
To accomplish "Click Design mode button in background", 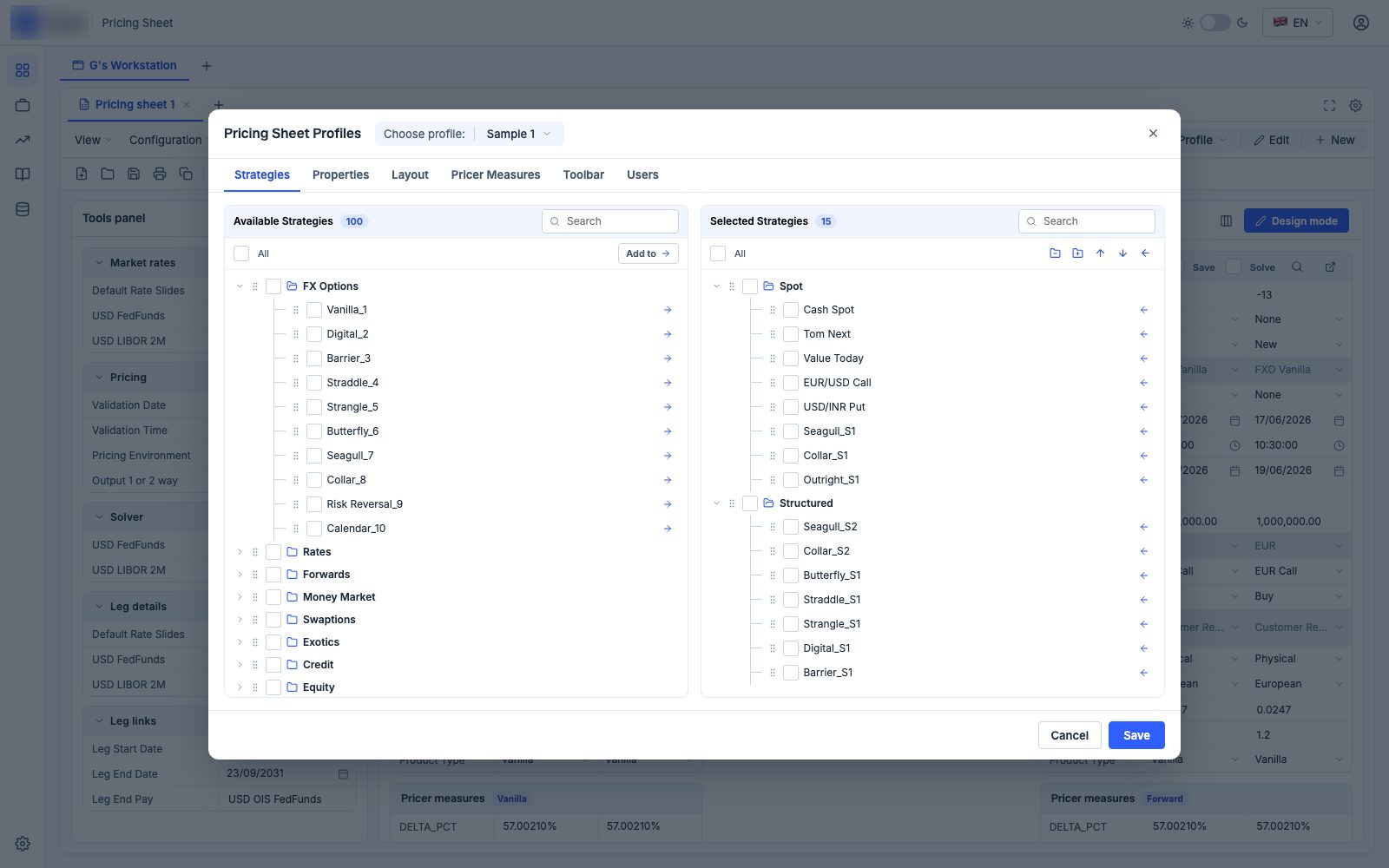I will pyautogui.click(x=1296, y=221).
